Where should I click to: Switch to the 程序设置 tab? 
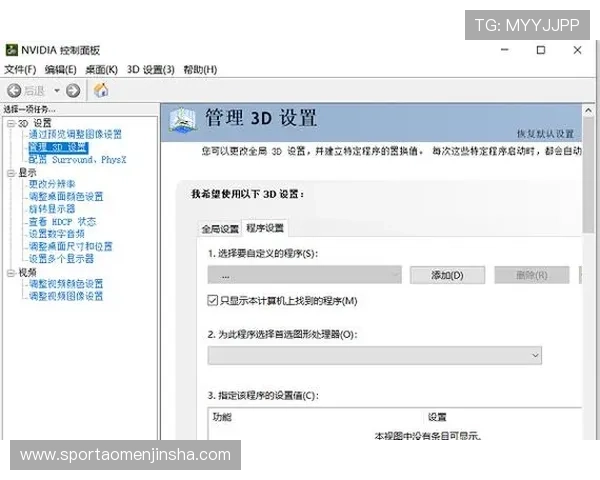pos(265,228)
